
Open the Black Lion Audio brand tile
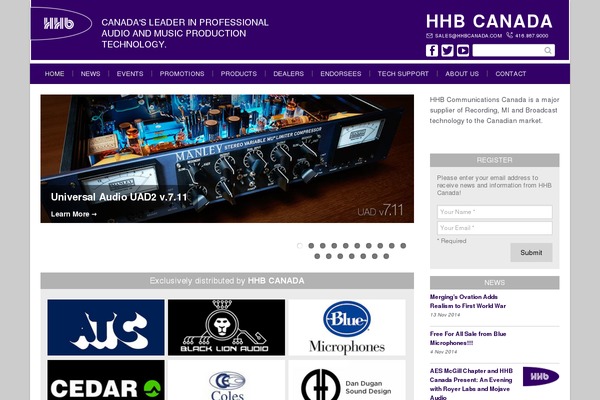[x=227, y=327]
